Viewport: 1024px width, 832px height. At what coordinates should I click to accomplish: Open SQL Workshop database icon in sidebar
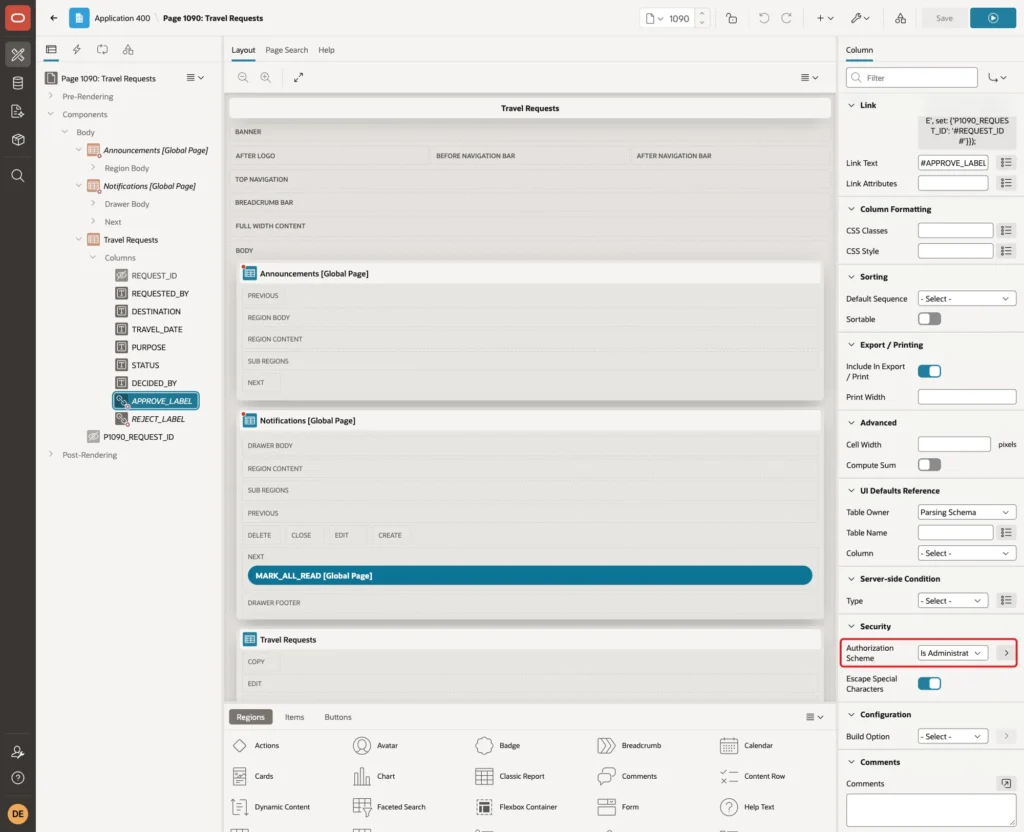(x=18, y=83)
